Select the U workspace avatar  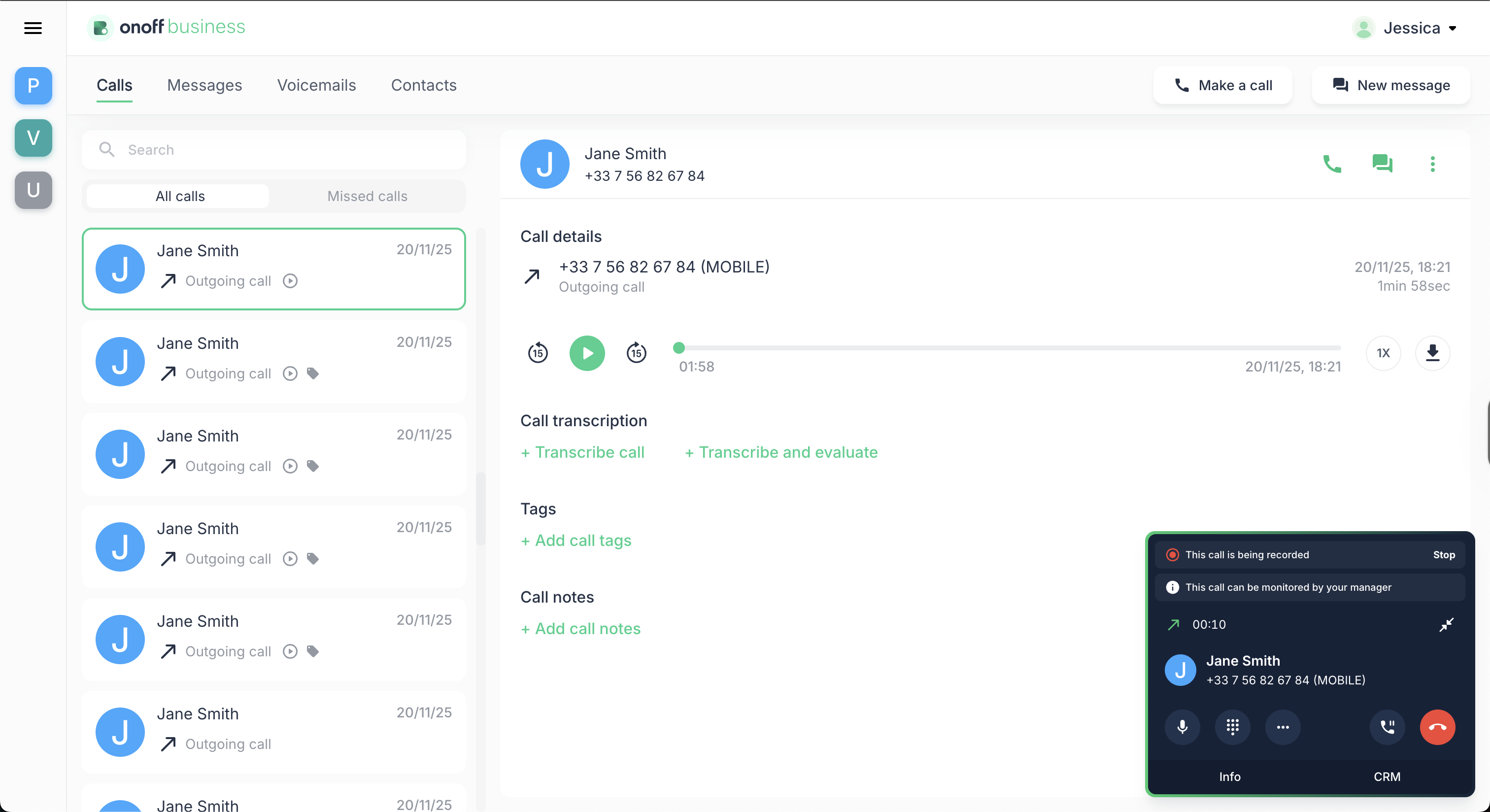[x=34, y=190]
